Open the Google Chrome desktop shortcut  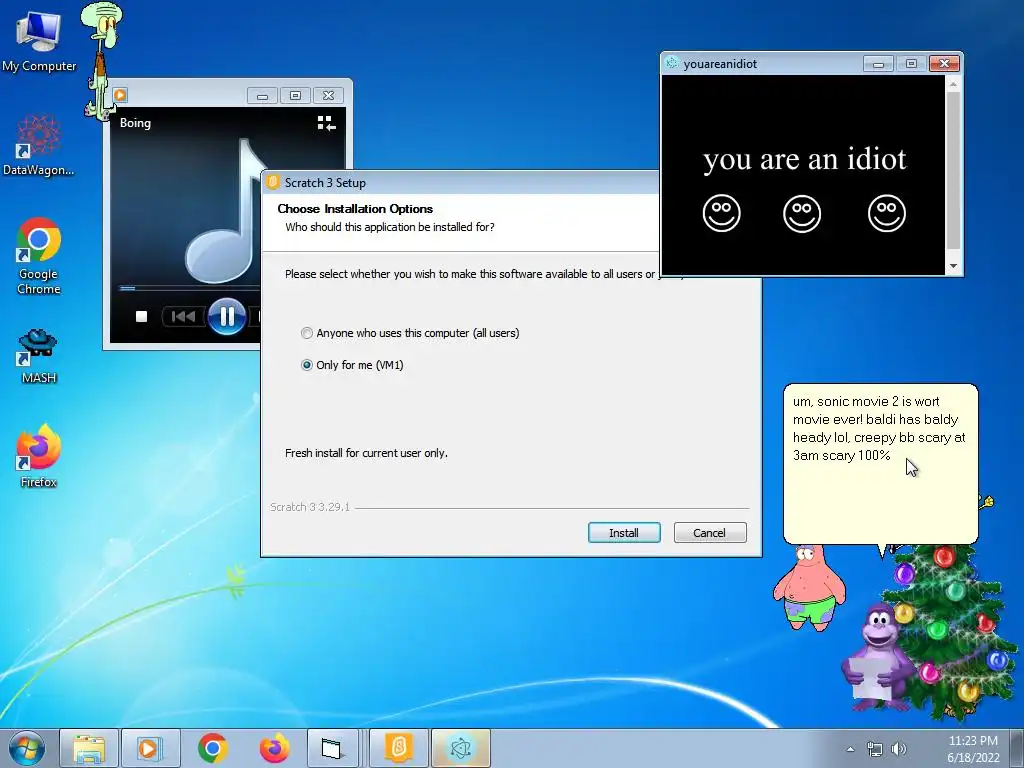point(39,255)
